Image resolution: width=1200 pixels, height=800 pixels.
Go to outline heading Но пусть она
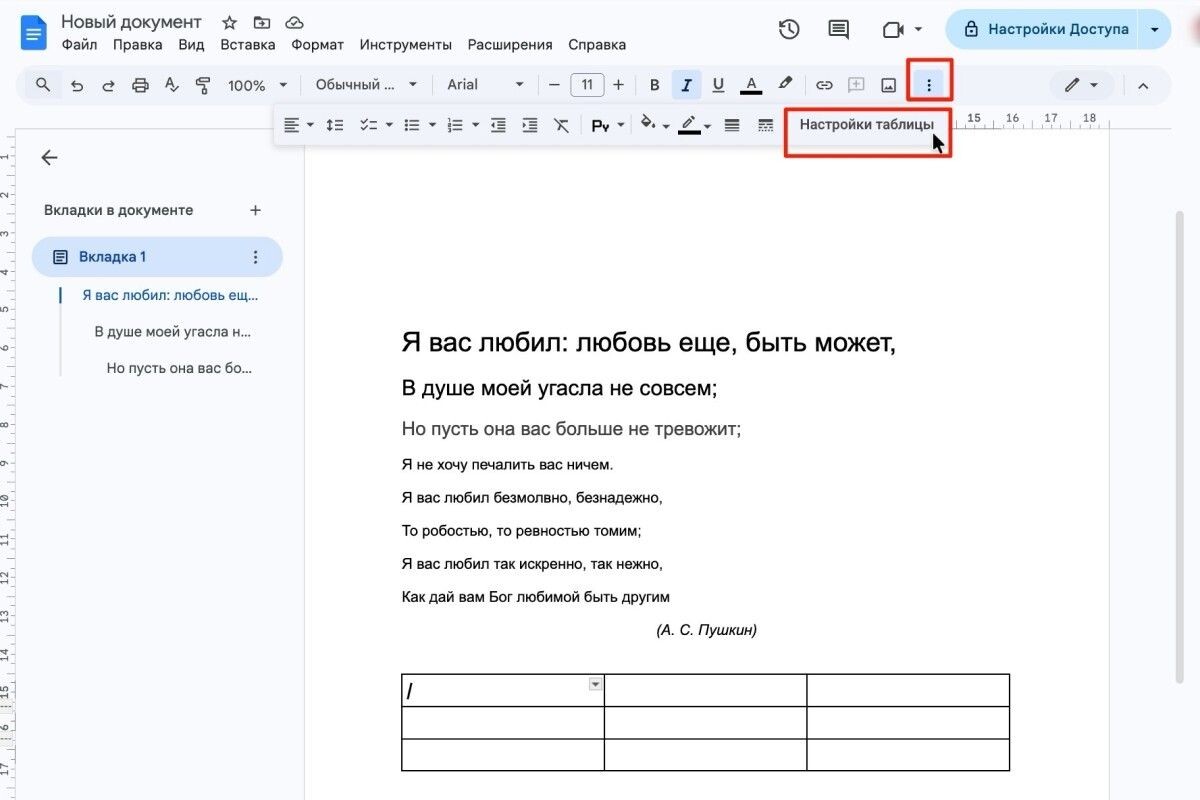tap(179, 368)
